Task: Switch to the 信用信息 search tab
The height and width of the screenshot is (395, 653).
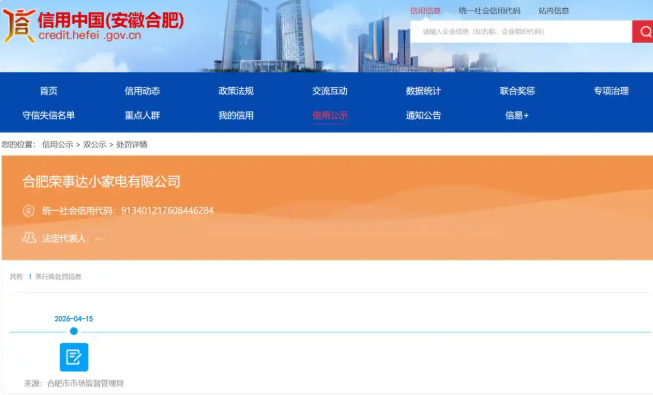Action: click(x=425, y=11)
